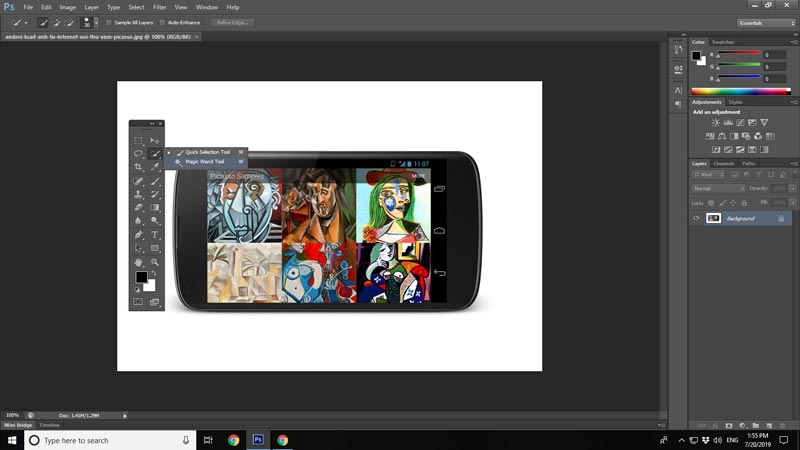Add a Vibrance adjustment

click(x=764, y=122)
